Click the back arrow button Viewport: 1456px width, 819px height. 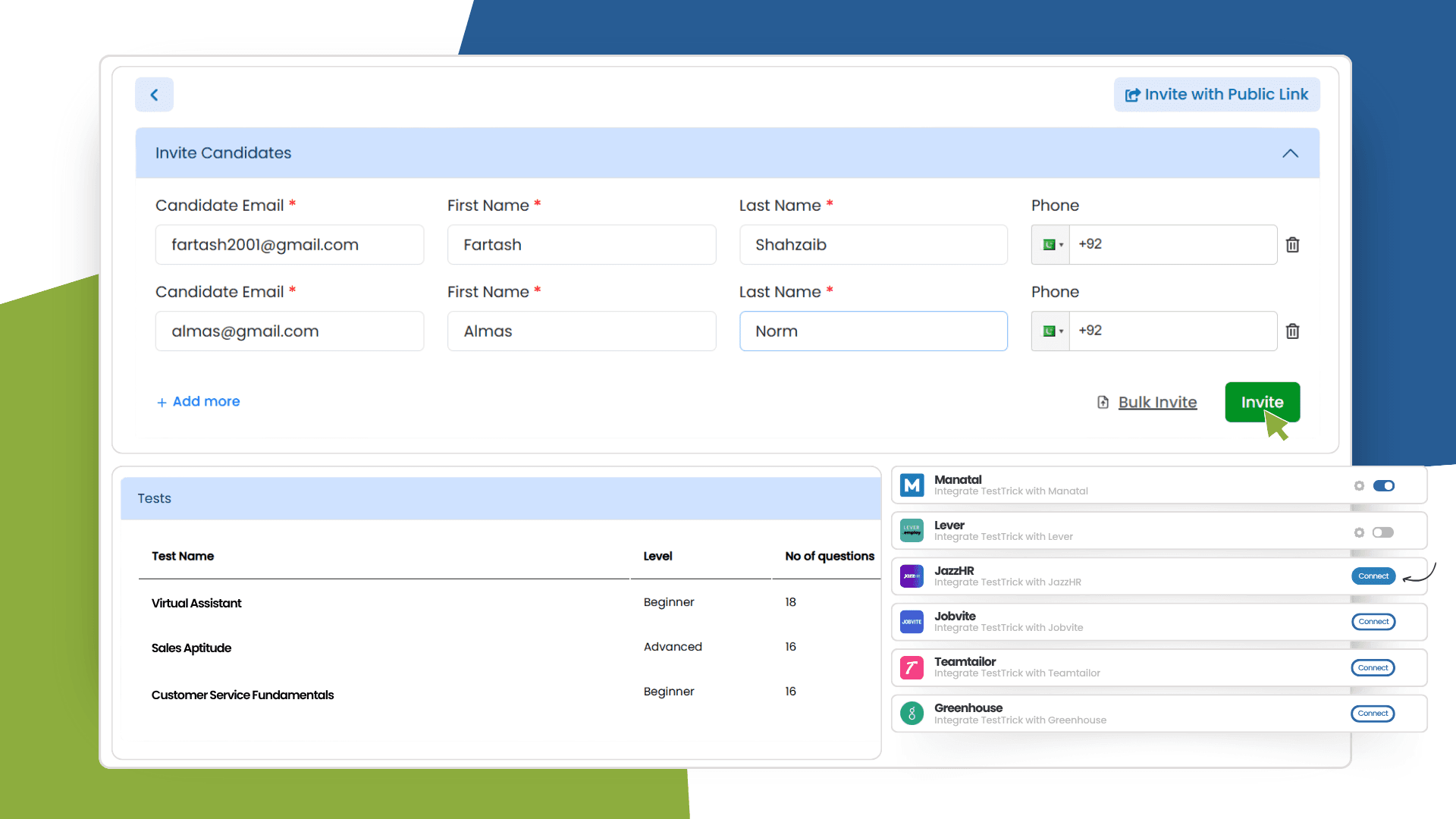tap(154, 95)
